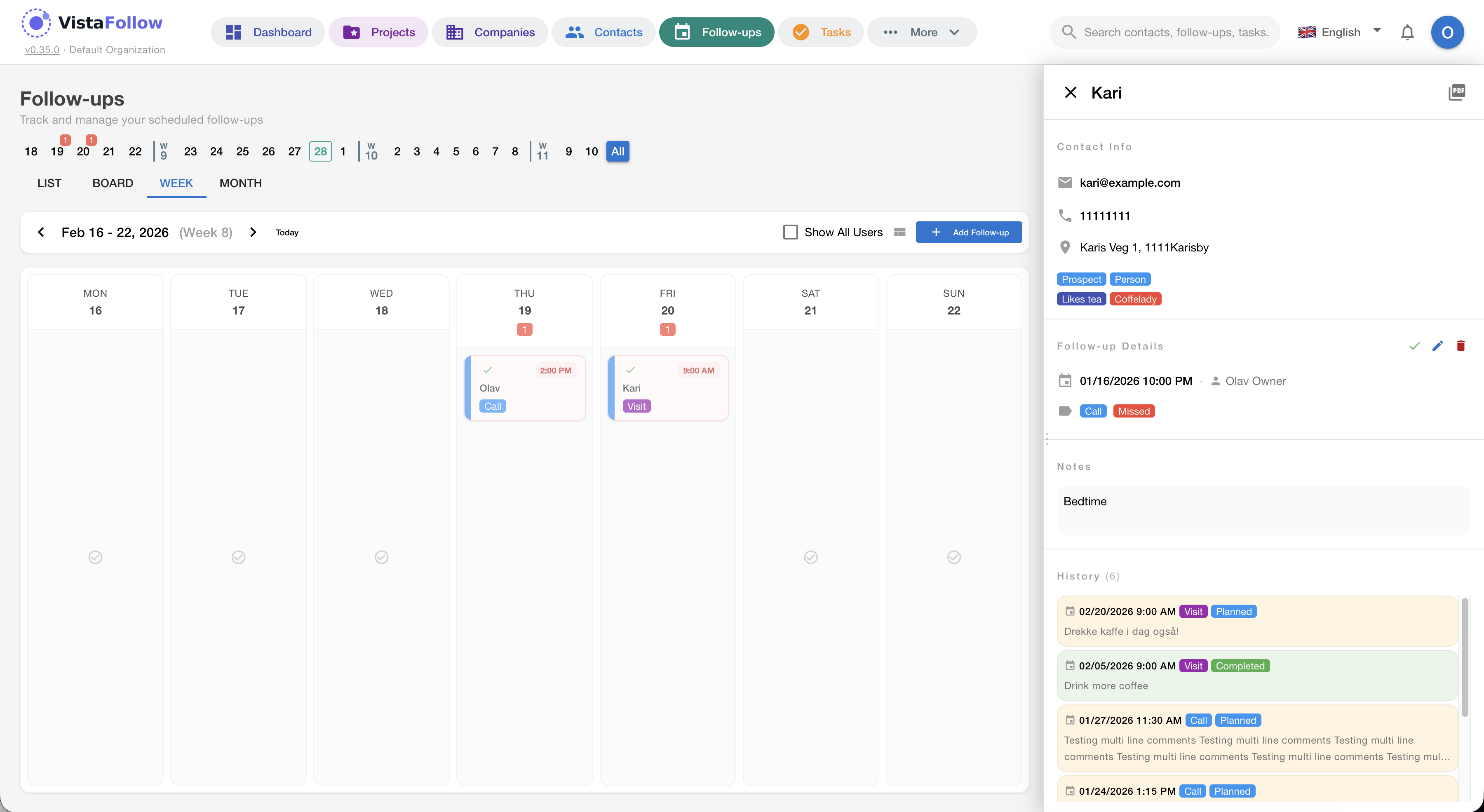Check off Kari's visit follow-up card
This screenshot has width=1484, height=812.
pyautogui.click(x=630, y=370)
